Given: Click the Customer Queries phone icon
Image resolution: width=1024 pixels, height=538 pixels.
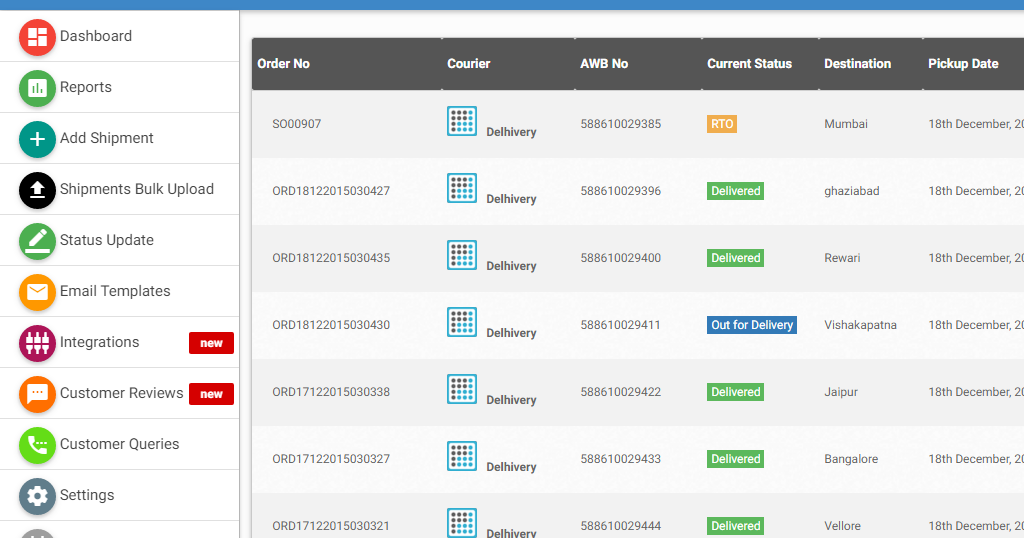Looking at the screenshot, I should pos(37,445).
